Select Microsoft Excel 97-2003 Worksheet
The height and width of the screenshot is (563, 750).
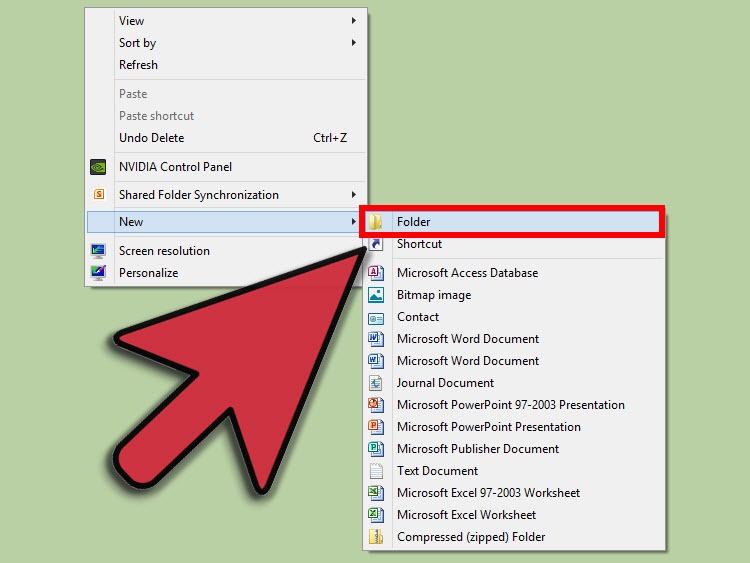(488, 493)
